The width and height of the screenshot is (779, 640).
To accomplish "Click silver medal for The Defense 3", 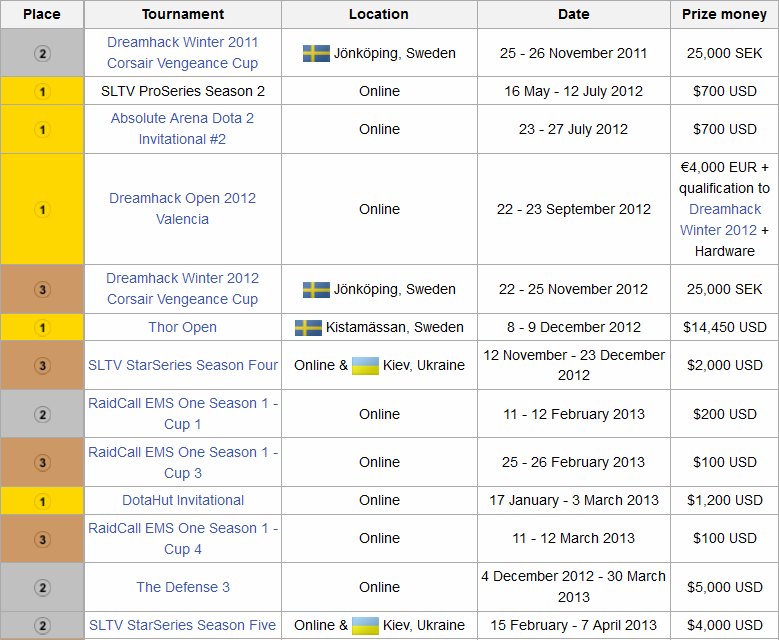I will (42, 588).
